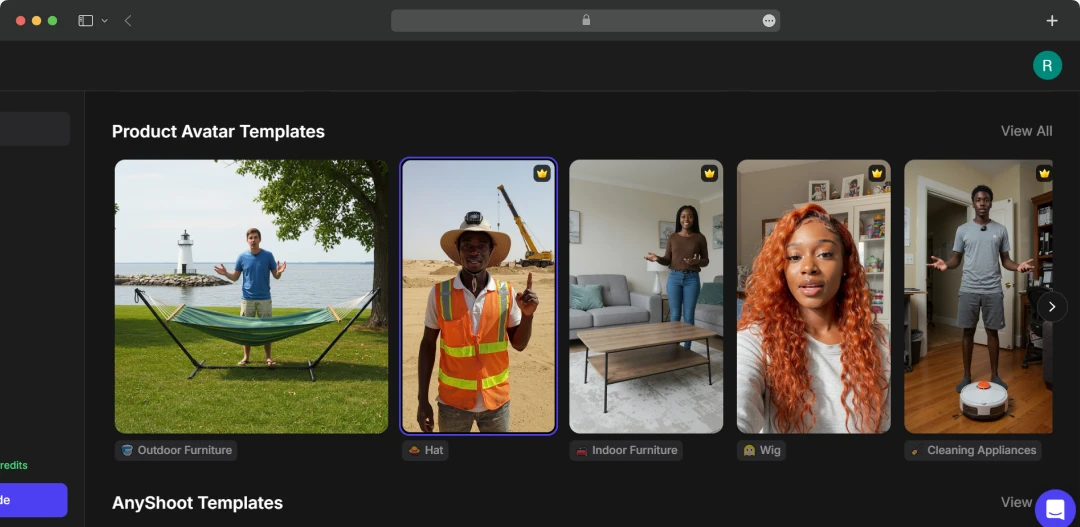The image size is (1080, 527).
Task: Click View All for Product Avatar Templates
Action: click(x=1026, y=131)
